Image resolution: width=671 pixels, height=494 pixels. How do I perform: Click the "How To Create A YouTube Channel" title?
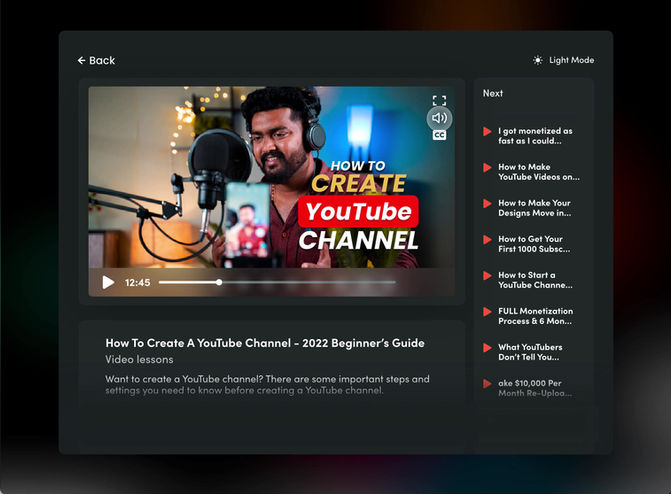point(265,343)
